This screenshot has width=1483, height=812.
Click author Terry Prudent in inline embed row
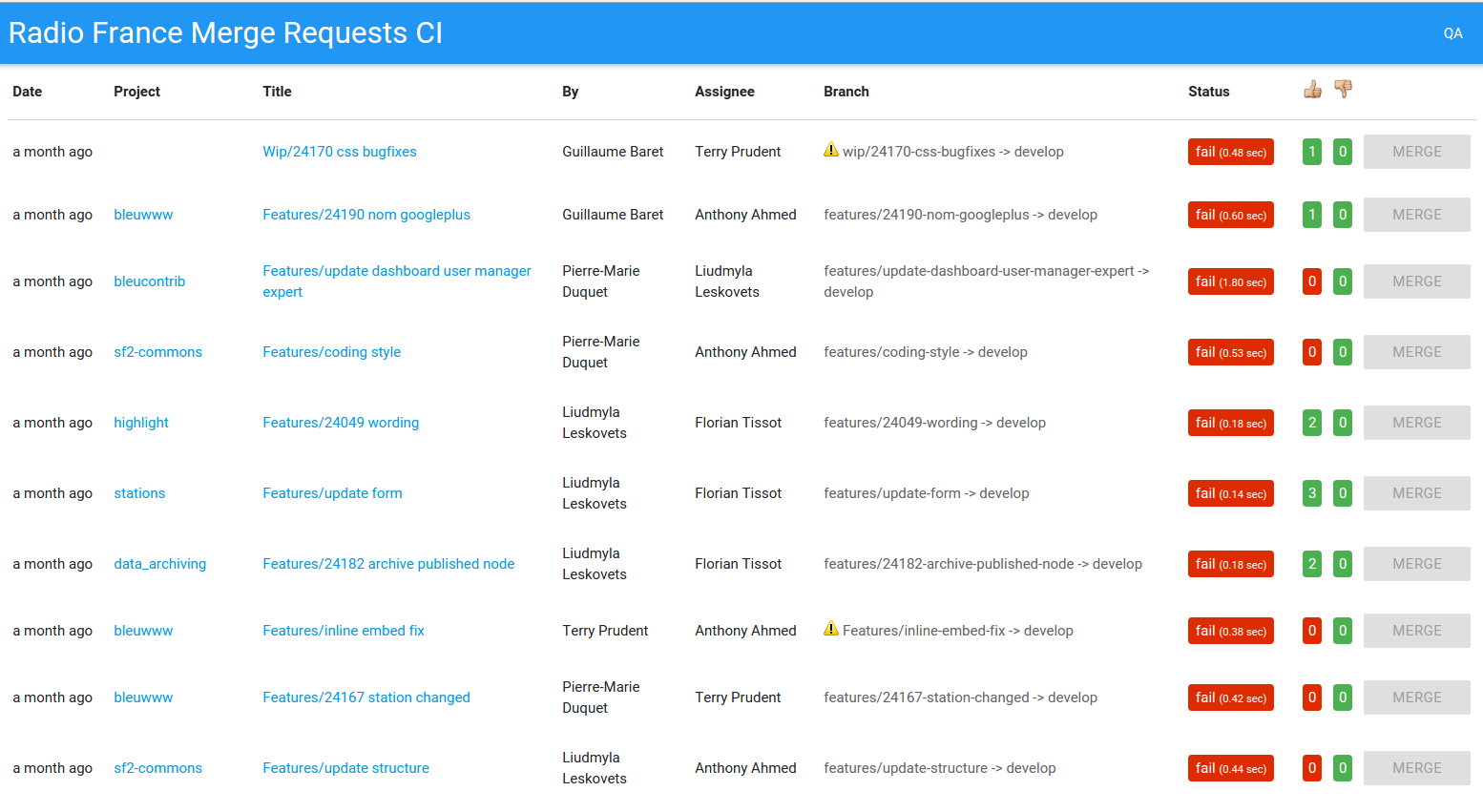pos(605,631)
